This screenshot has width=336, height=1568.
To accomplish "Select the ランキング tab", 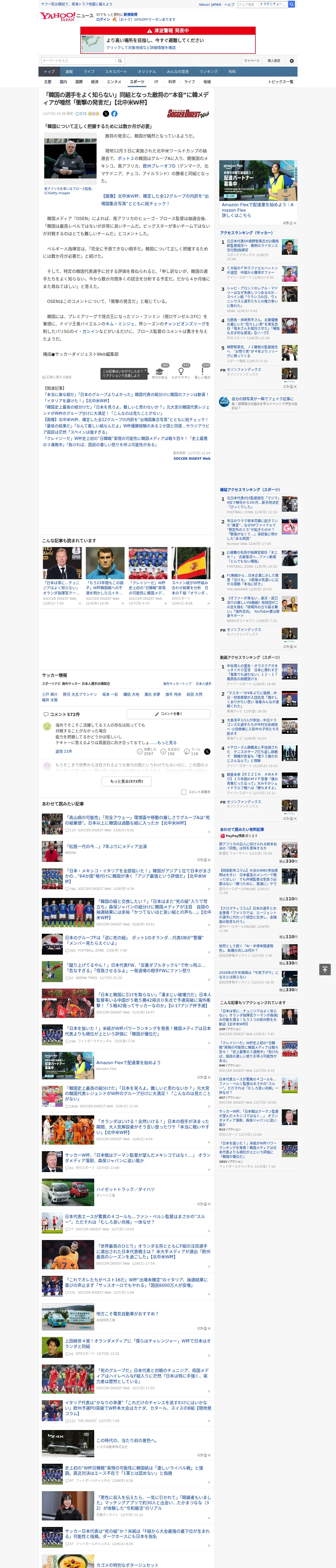I will (209, 71).
